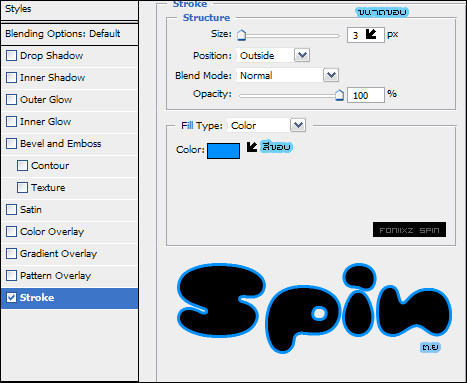
Task: Click the Opacity percentage input field
Action: (366, 95)
